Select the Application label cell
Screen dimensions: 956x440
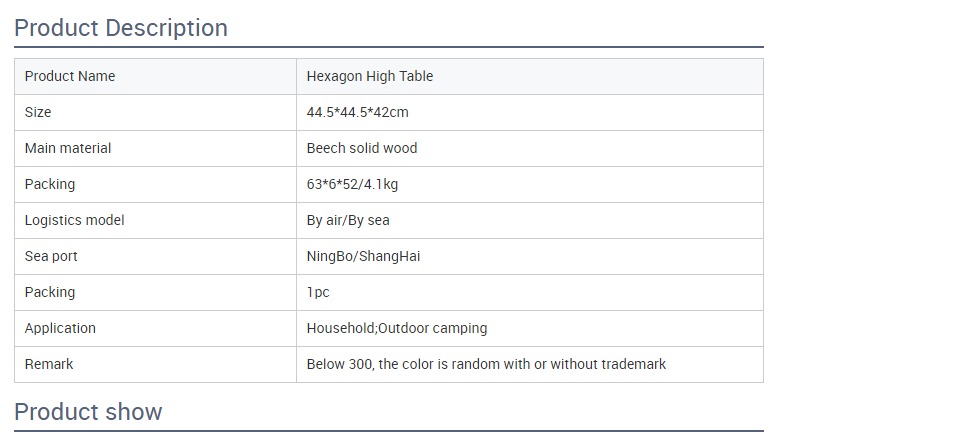pyautogui.click(x=155, y=328)
